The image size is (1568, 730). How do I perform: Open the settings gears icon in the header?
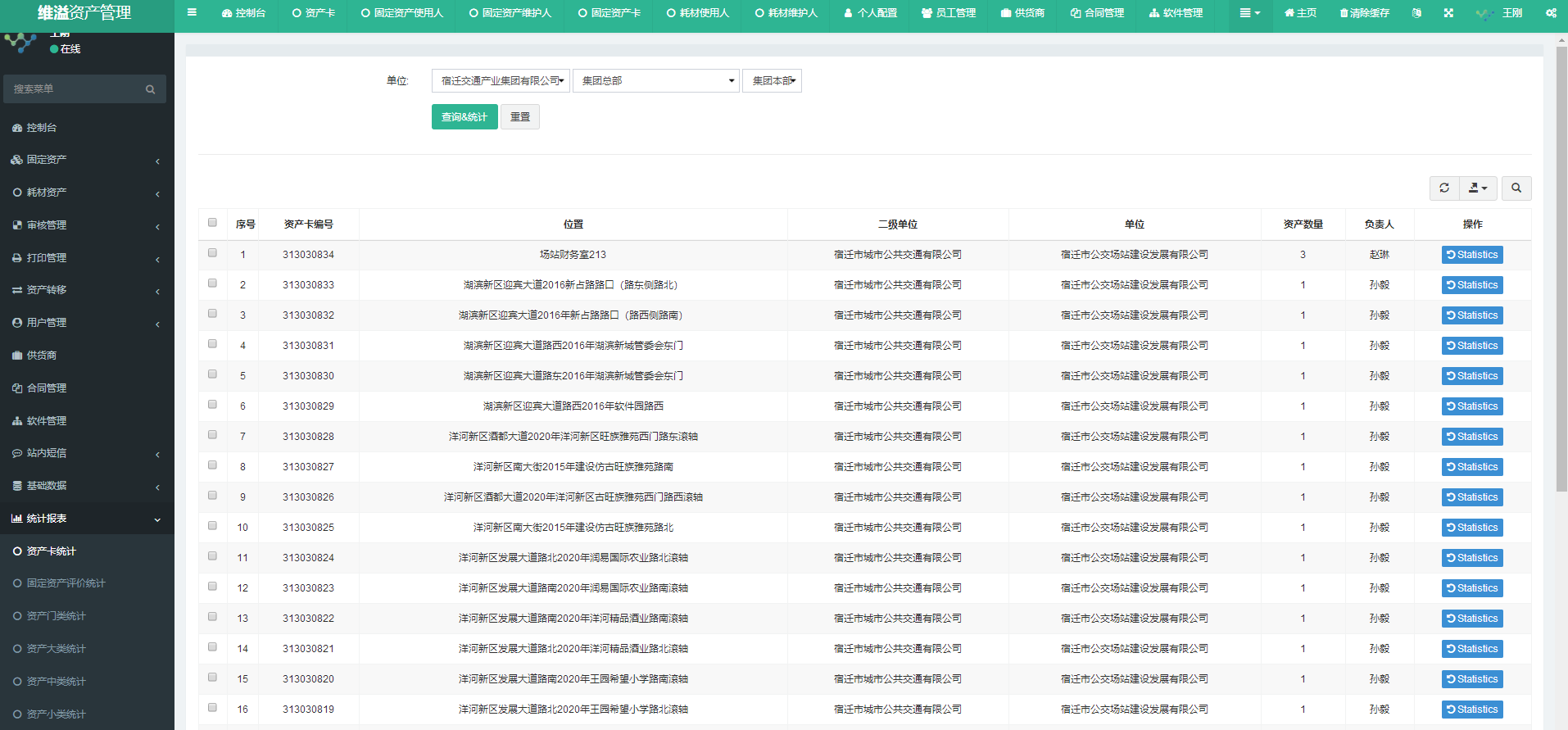[1551, 13]
